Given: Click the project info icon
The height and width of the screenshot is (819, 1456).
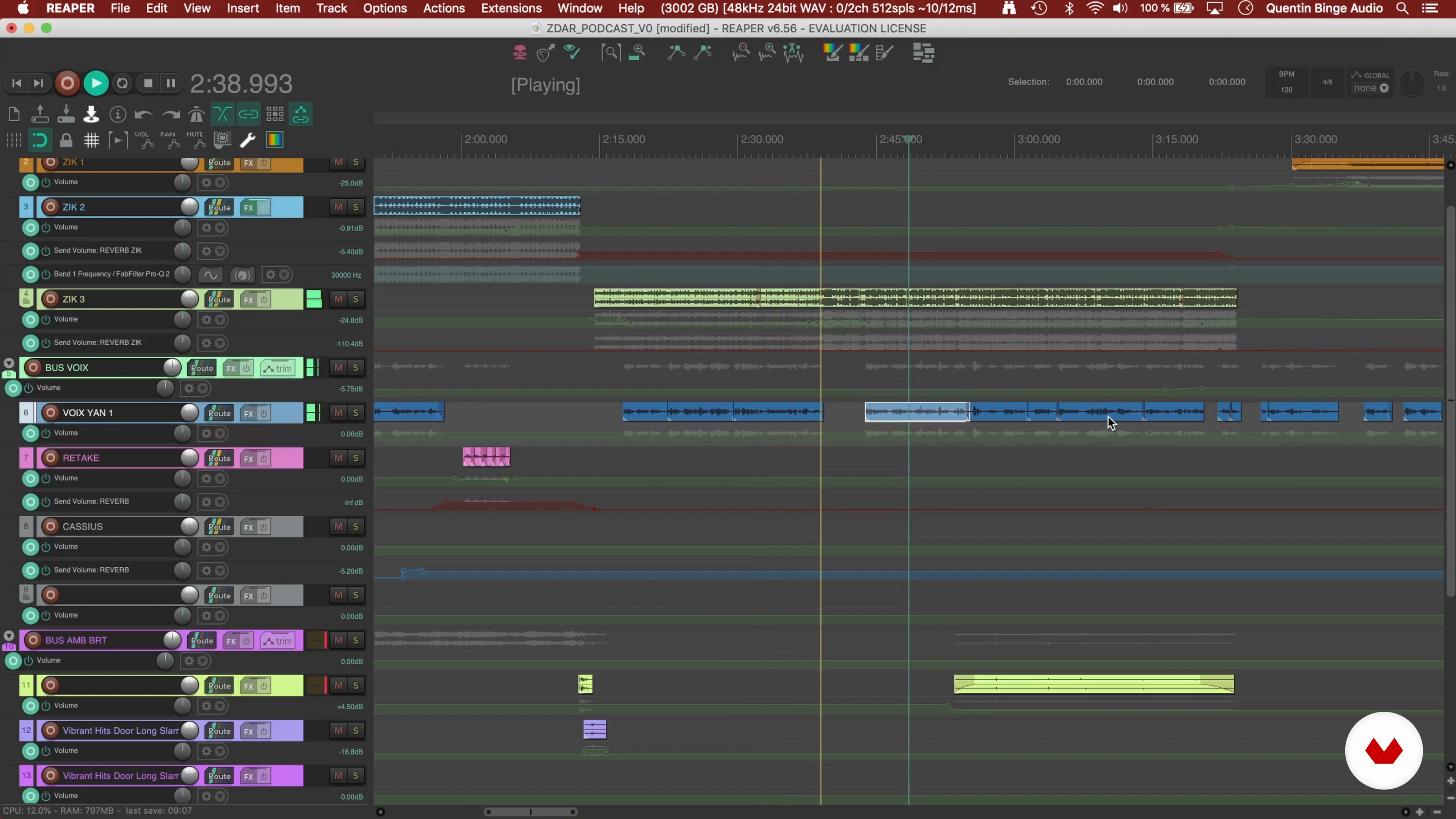Looking at the screenshot, I should click(x=118, y=115).
